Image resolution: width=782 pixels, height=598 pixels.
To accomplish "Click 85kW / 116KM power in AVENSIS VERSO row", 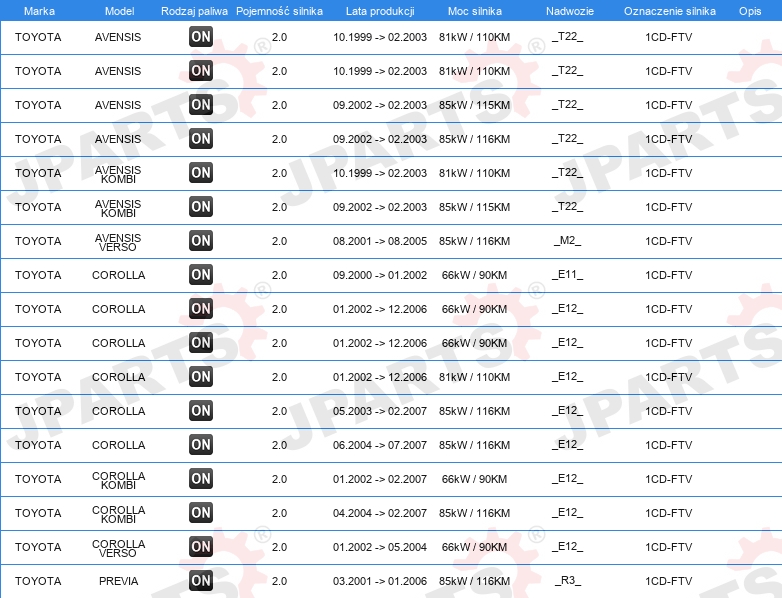I will (474, 241).
